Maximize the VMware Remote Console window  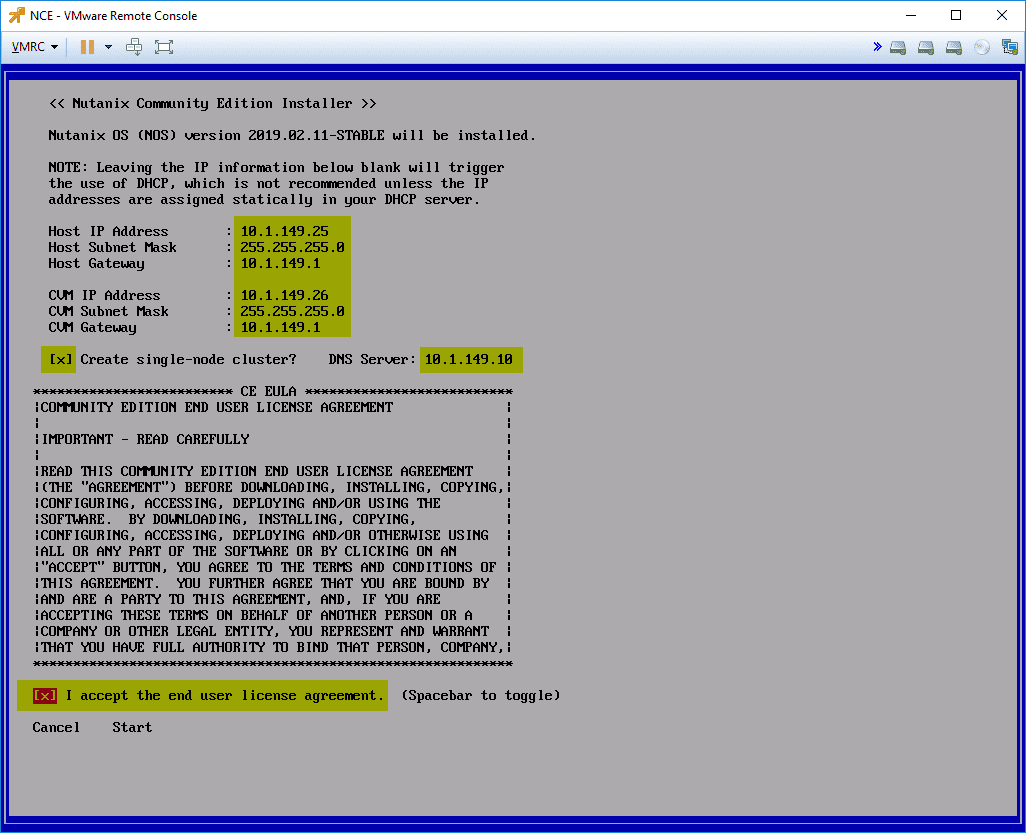tap(956, 15)
